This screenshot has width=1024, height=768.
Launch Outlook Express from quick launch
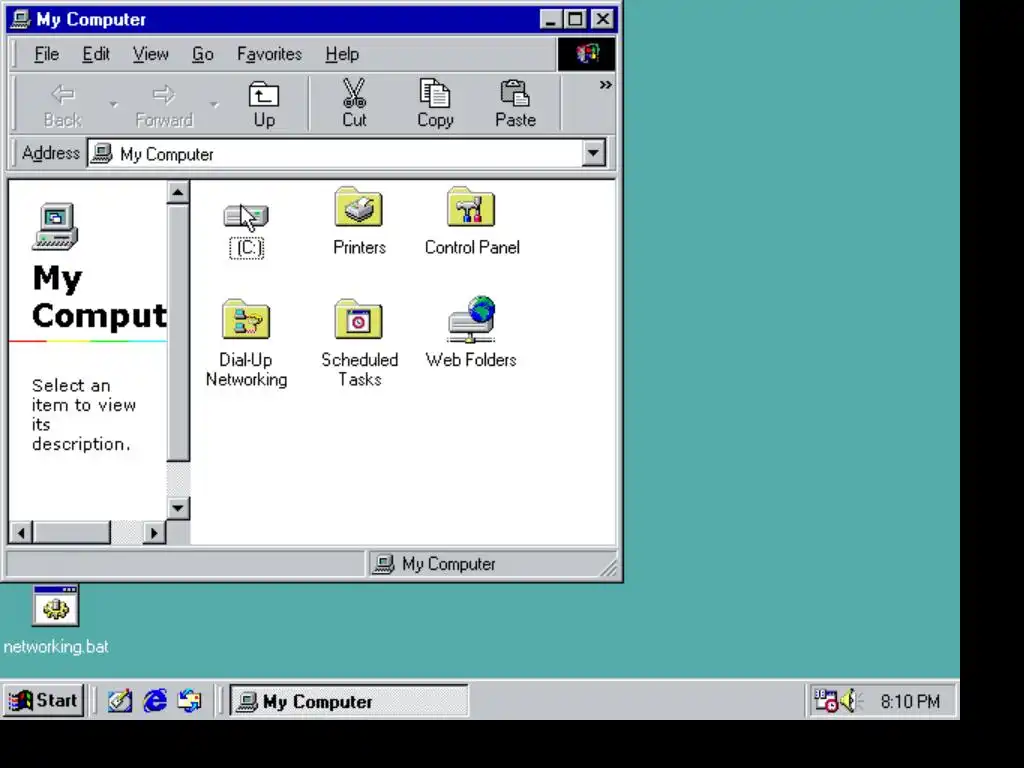click(190, 701)
